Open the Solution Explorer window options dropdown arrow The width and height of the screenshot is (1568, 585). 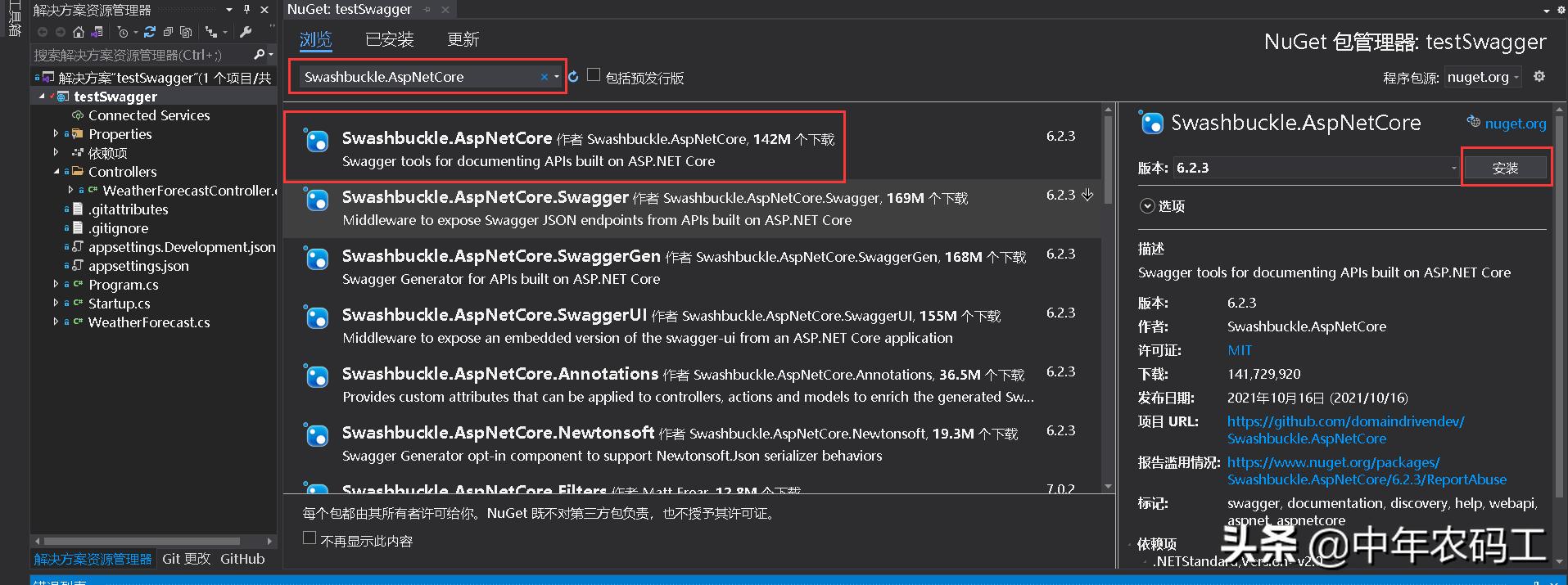228,10
